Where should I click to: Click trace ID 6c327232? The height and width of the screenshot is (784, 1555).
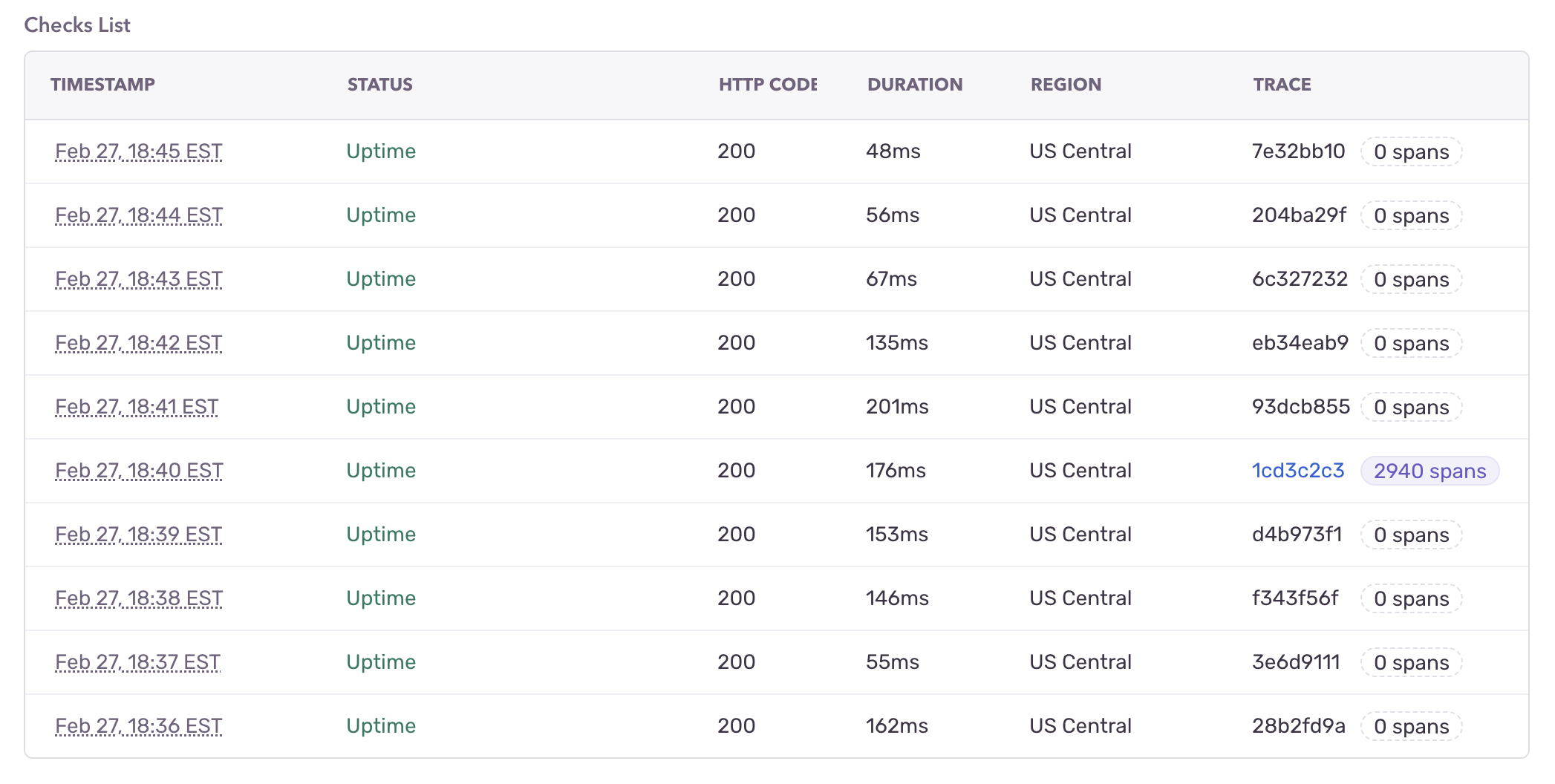tap(1300, 279)
